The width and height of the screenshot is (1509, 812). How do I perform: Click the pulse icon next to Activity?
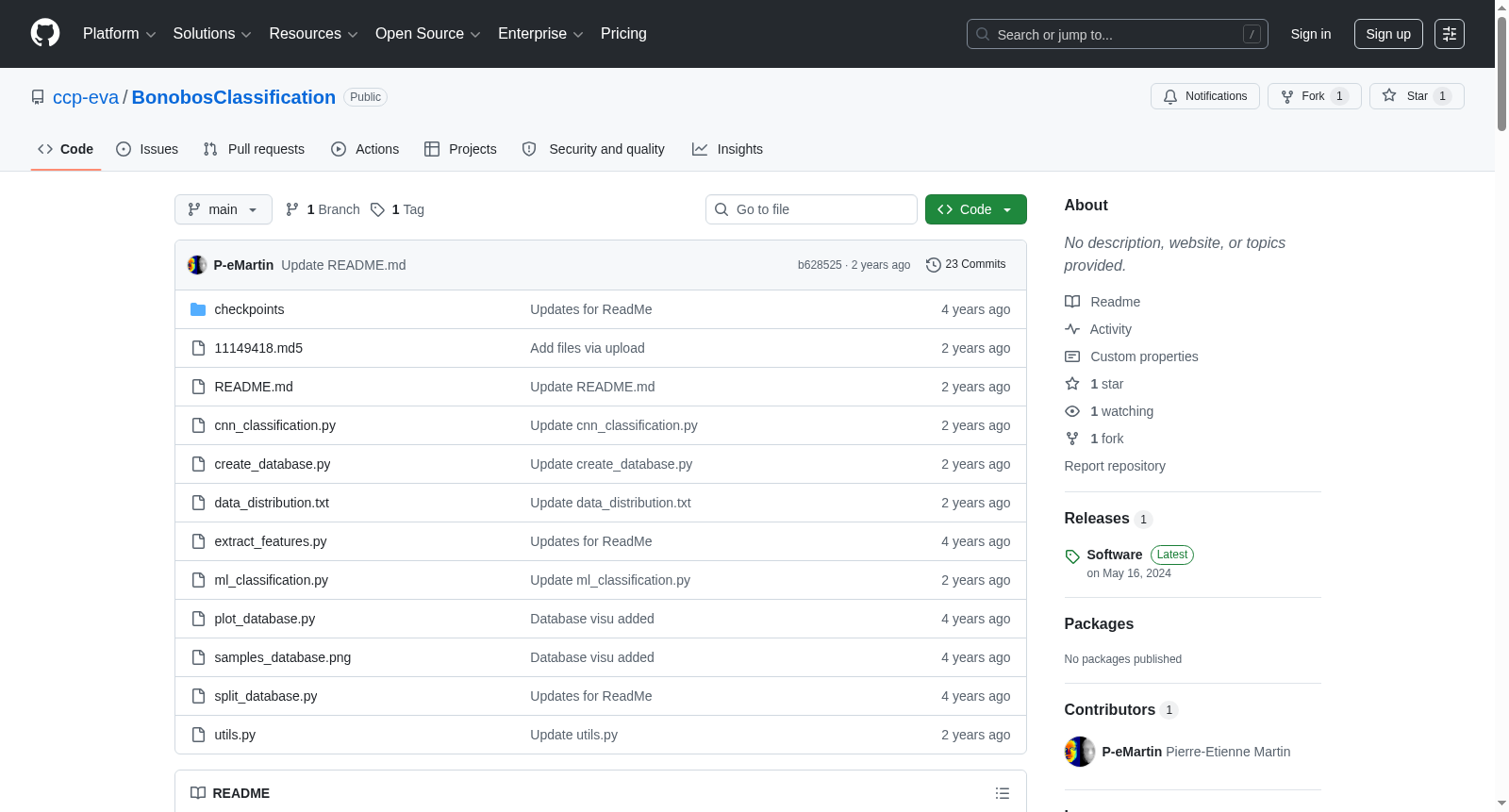[1072, 329]
